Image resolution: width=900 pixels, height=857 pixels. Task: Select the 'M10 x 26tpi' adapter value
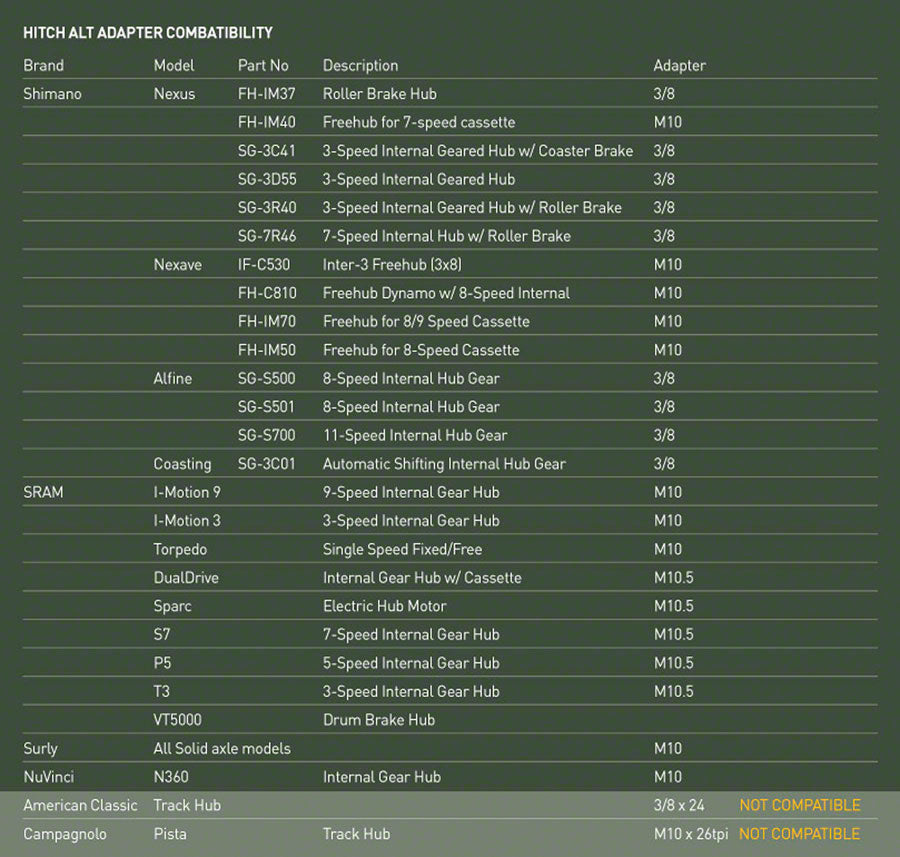(x=692, y=834)
